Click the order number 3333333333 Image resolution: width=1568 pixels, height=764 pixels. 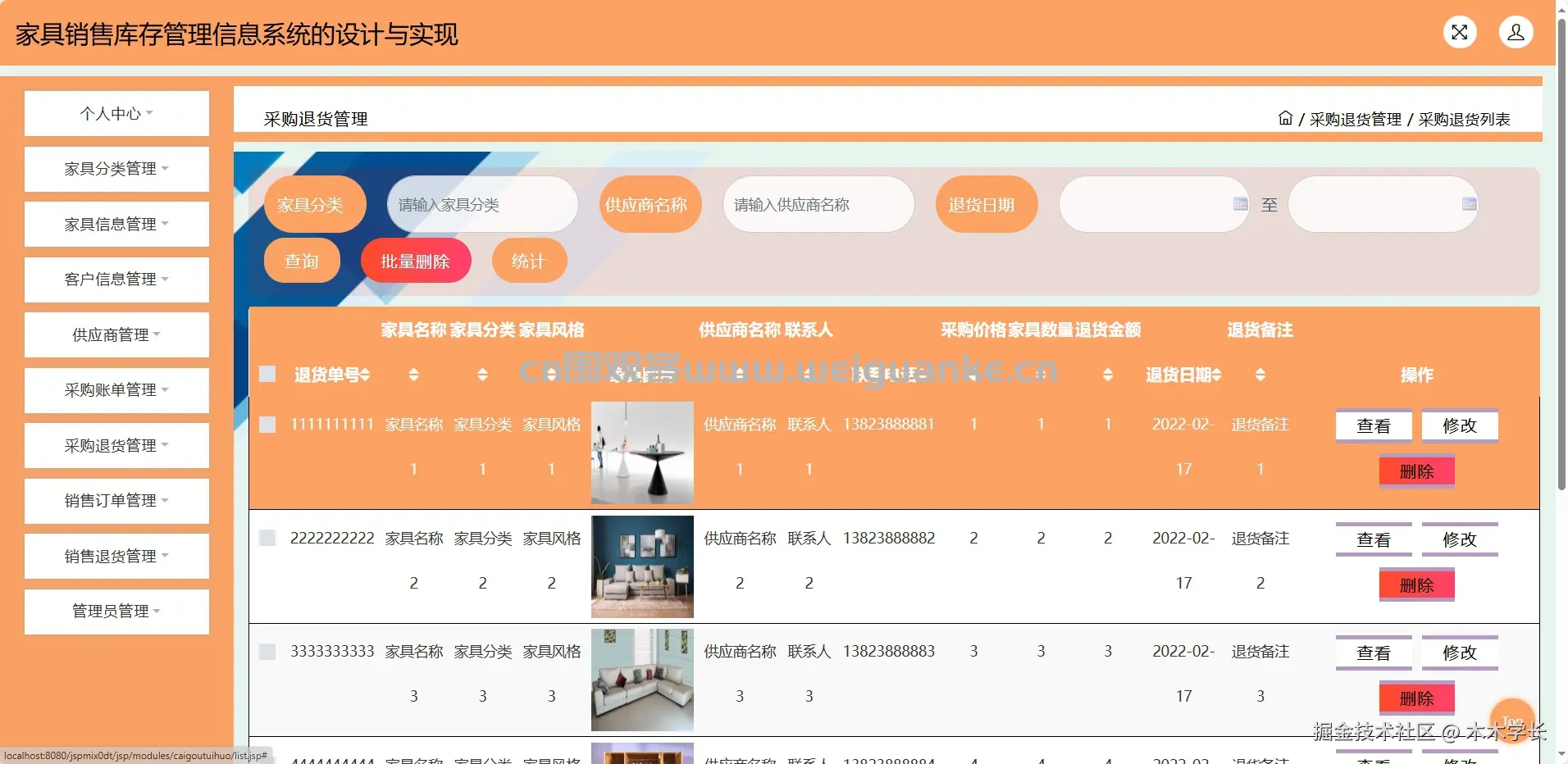332,651
